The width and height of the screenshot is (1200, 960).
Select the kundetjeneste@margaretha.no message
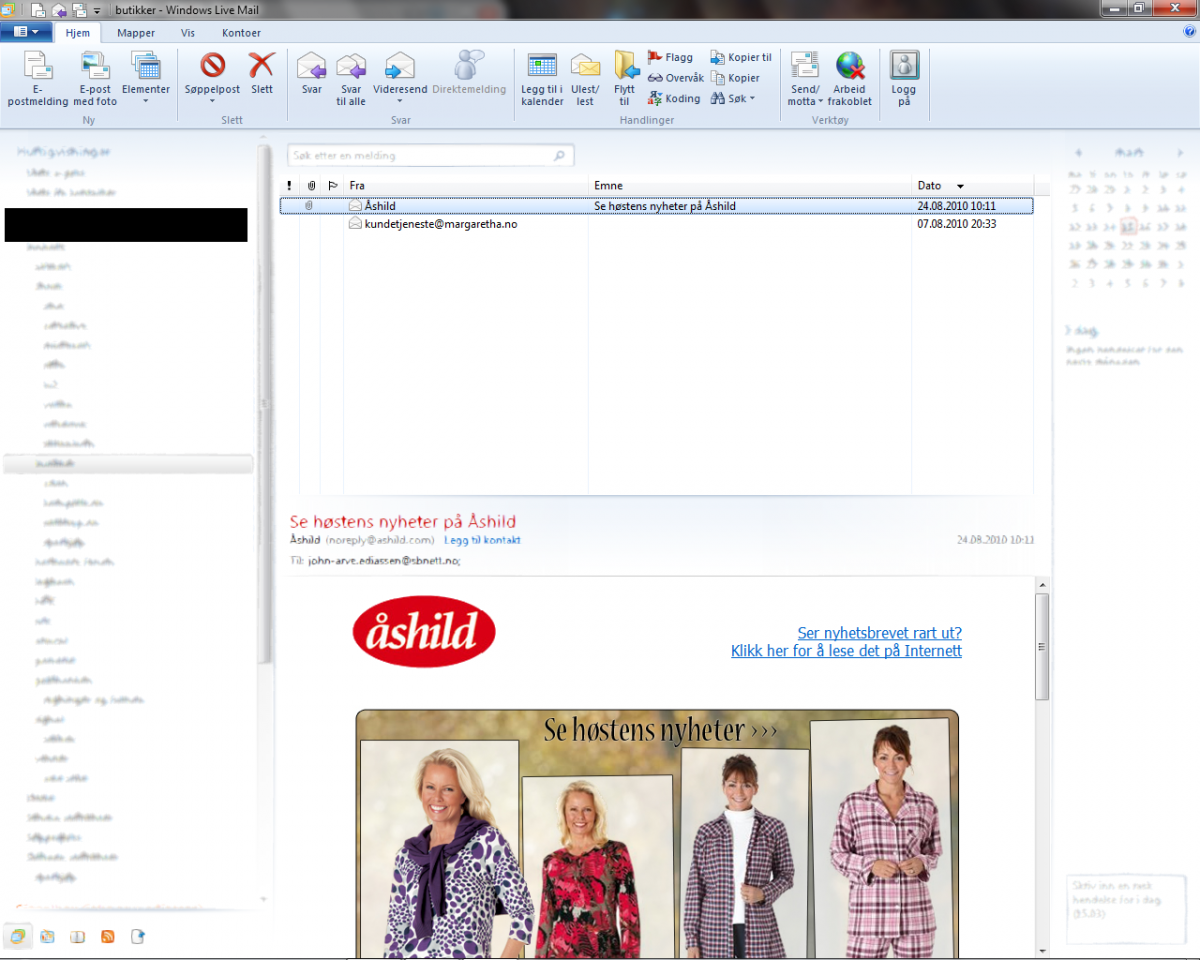click(x=656, y=224)
